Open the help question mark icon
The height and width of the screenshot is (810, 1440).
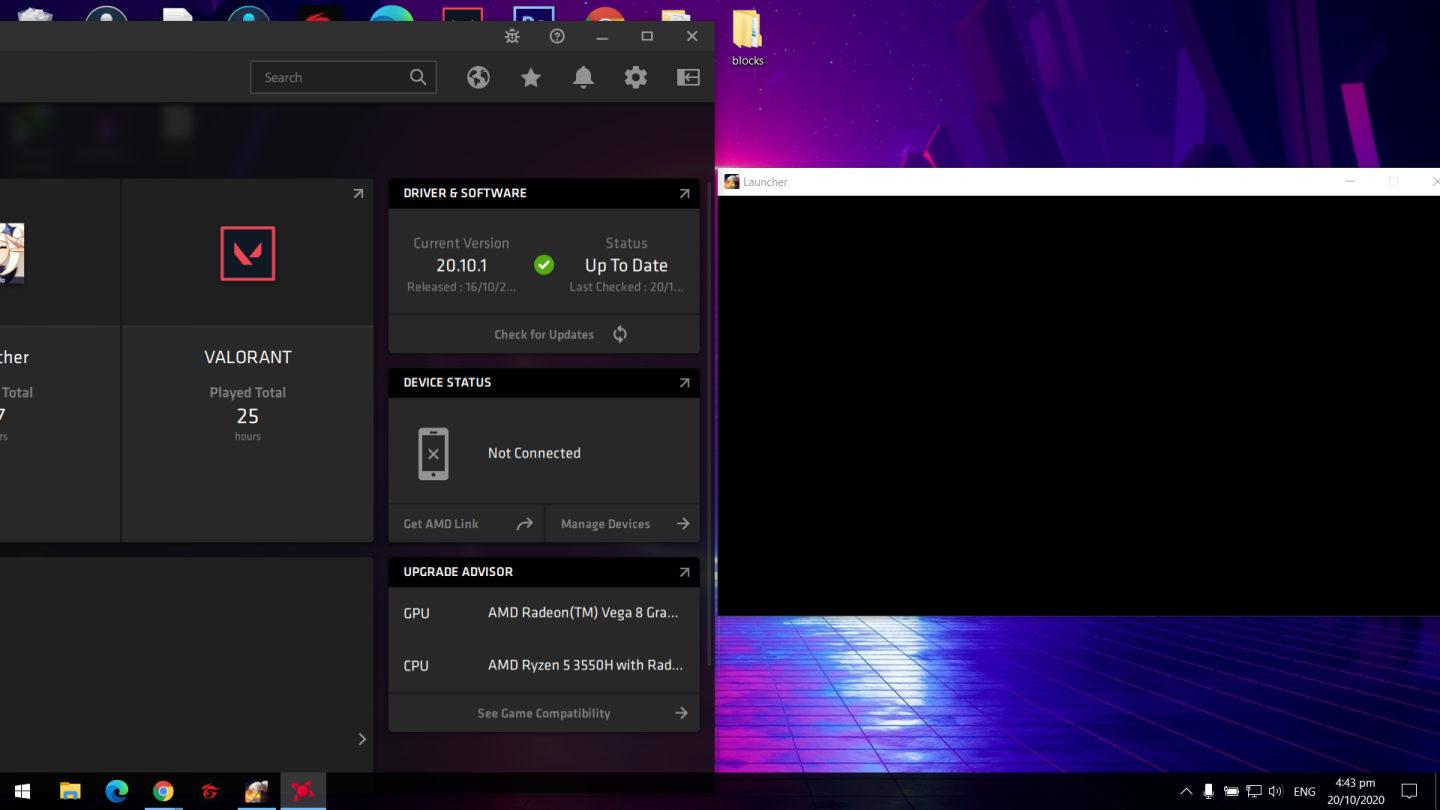(558, 36)
